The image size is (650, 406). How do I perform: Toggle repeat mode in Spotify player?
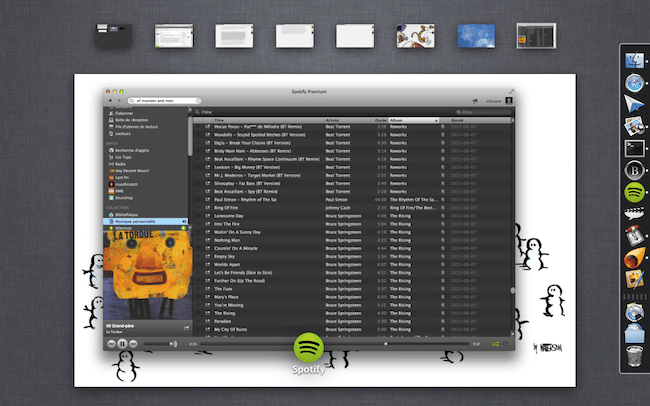[505, 344]
